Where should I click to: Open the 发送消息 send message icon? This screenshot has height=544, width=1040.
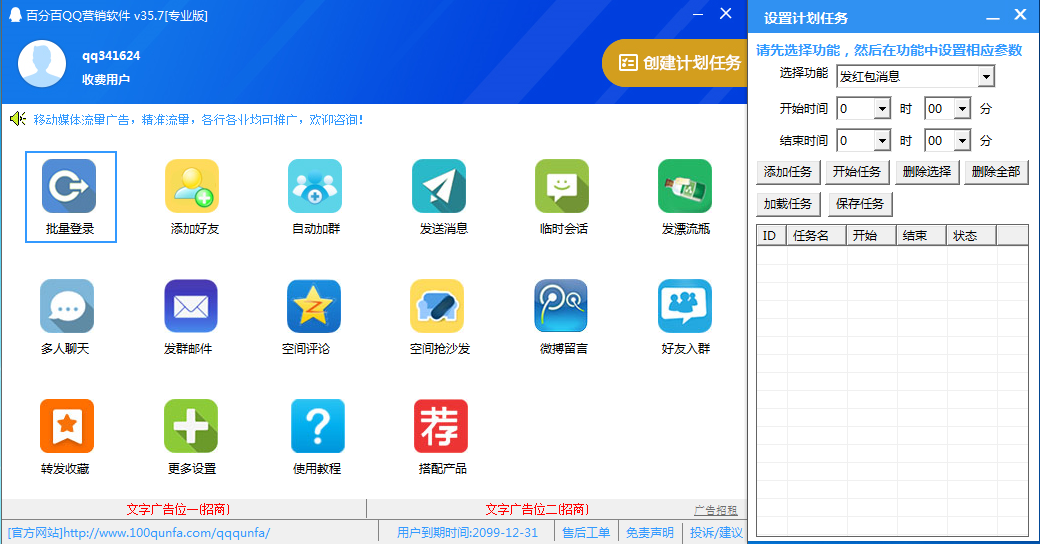coord(438,186)
